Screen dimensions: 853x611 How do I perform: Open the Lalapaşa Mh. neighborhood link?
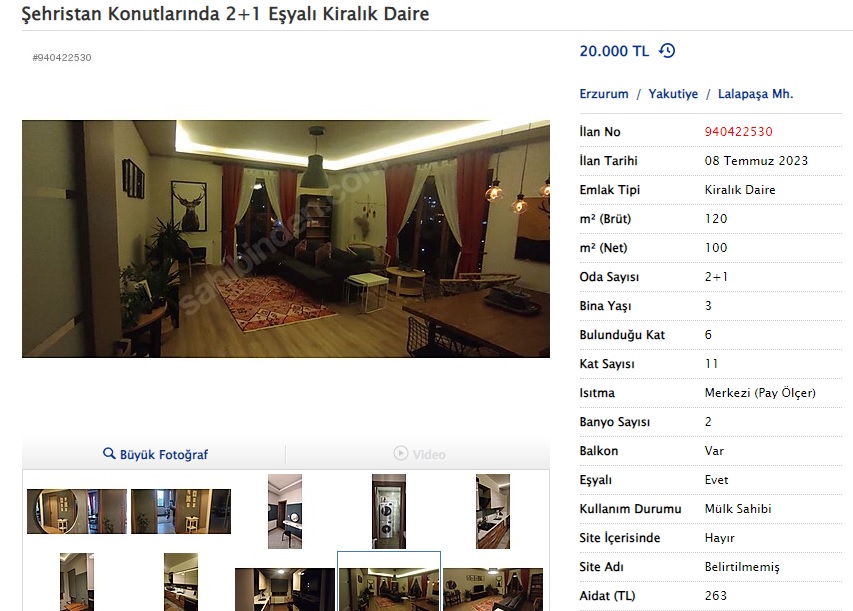click(x=756, y=94)
